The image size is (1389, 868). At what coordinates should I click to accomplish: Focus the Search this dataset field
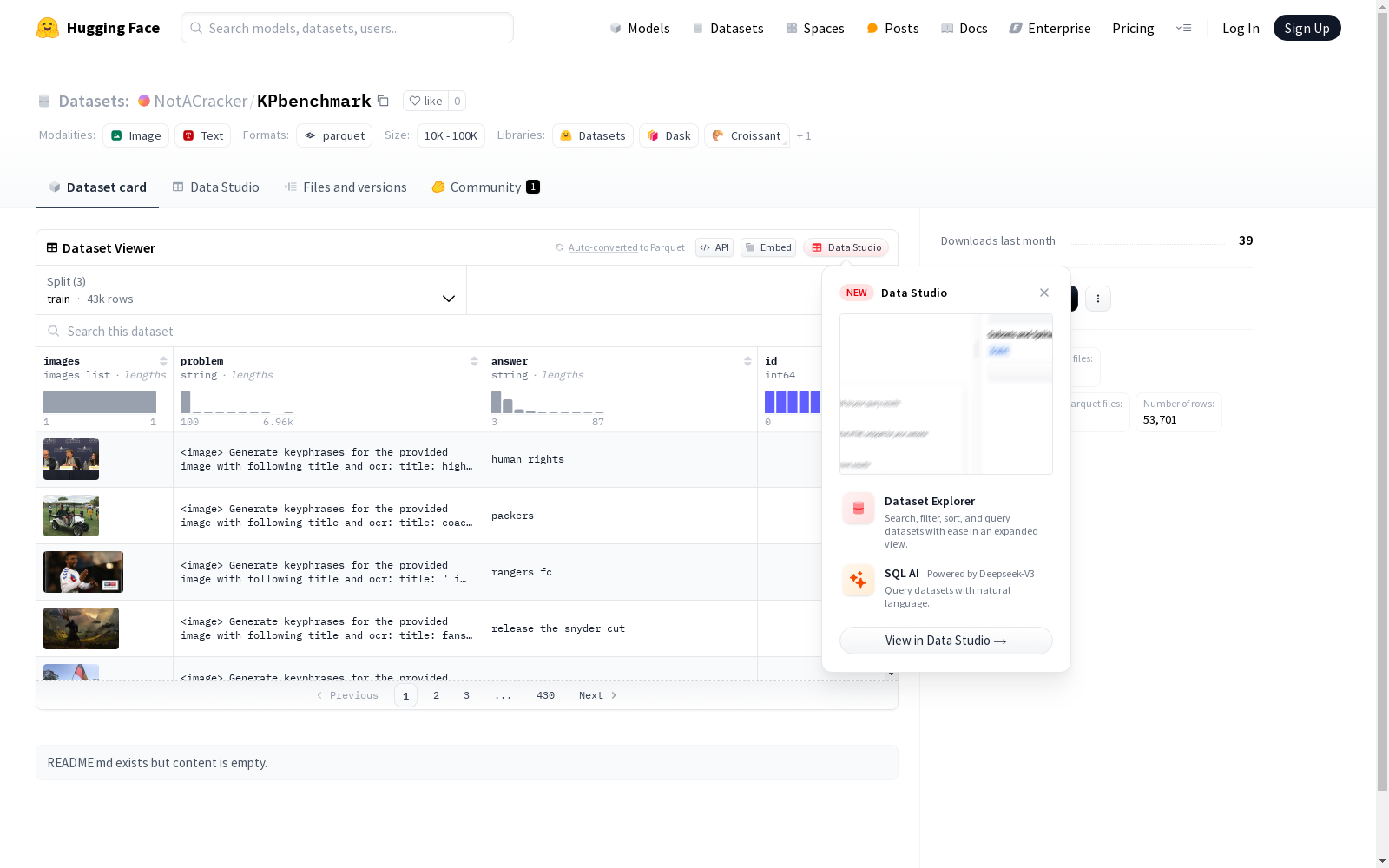click(429, 331)
